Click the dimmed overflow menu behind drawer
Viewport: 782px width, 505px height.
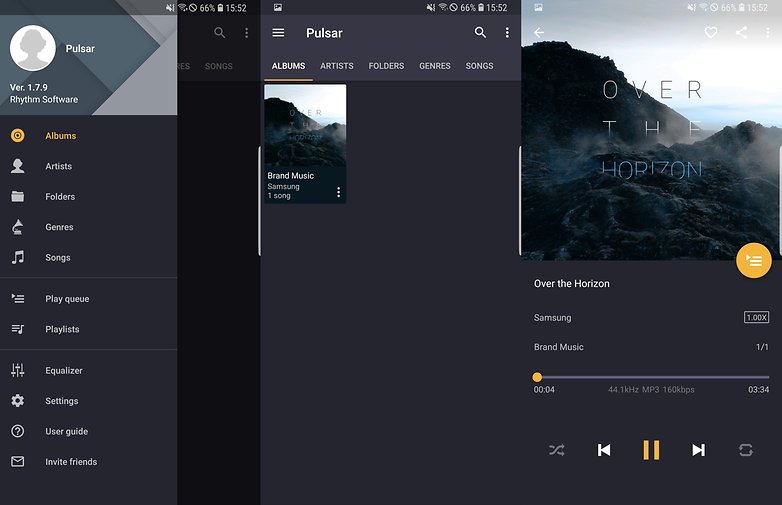coord(246,32)
